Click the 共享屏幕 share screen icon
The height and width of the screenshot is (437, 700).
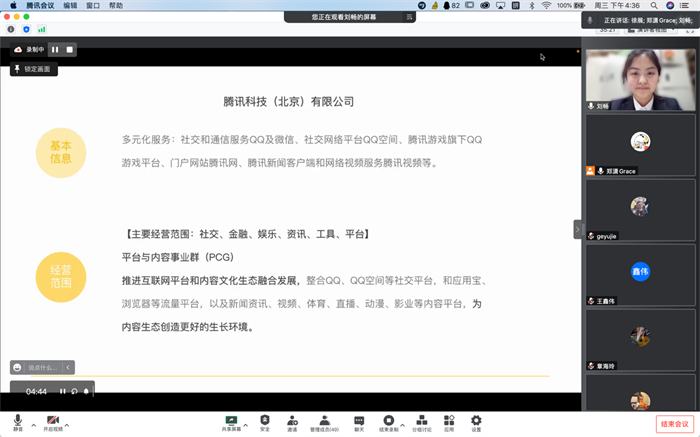(231, 421)
